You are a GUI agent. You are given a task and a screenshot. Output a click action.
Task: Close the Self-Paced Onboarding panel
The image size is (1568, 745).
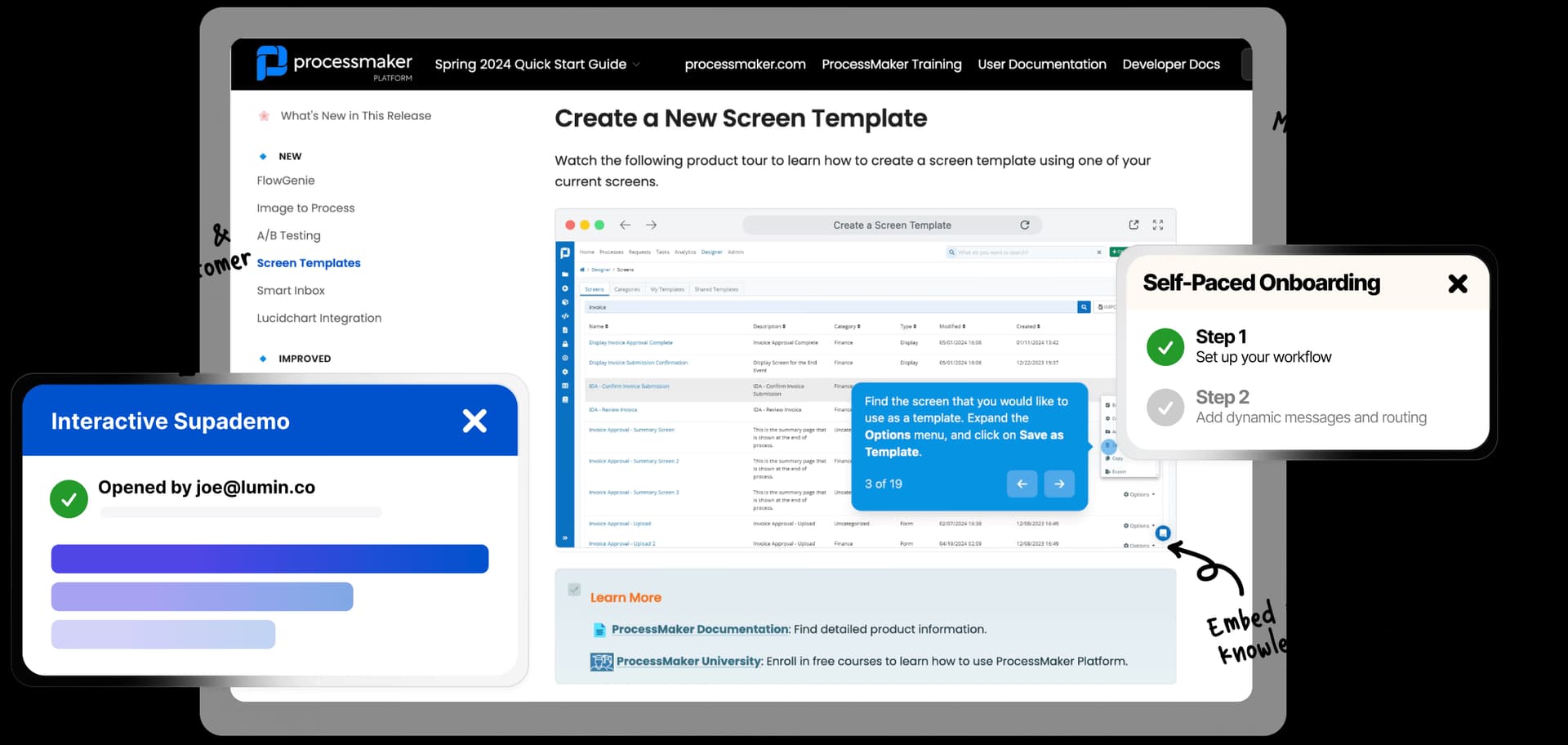point(1457,283)
